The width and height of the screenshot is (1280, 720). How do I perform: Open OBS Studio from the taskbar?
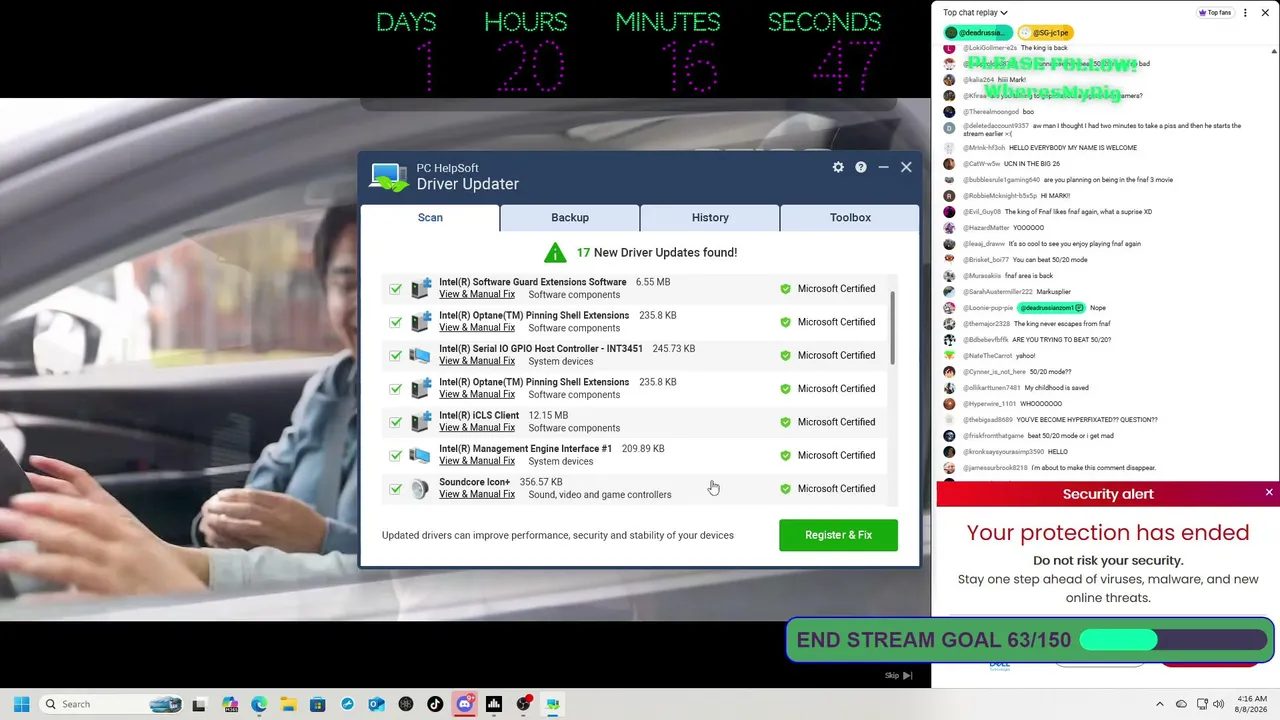pyautogui.click(x=523, y=704)
